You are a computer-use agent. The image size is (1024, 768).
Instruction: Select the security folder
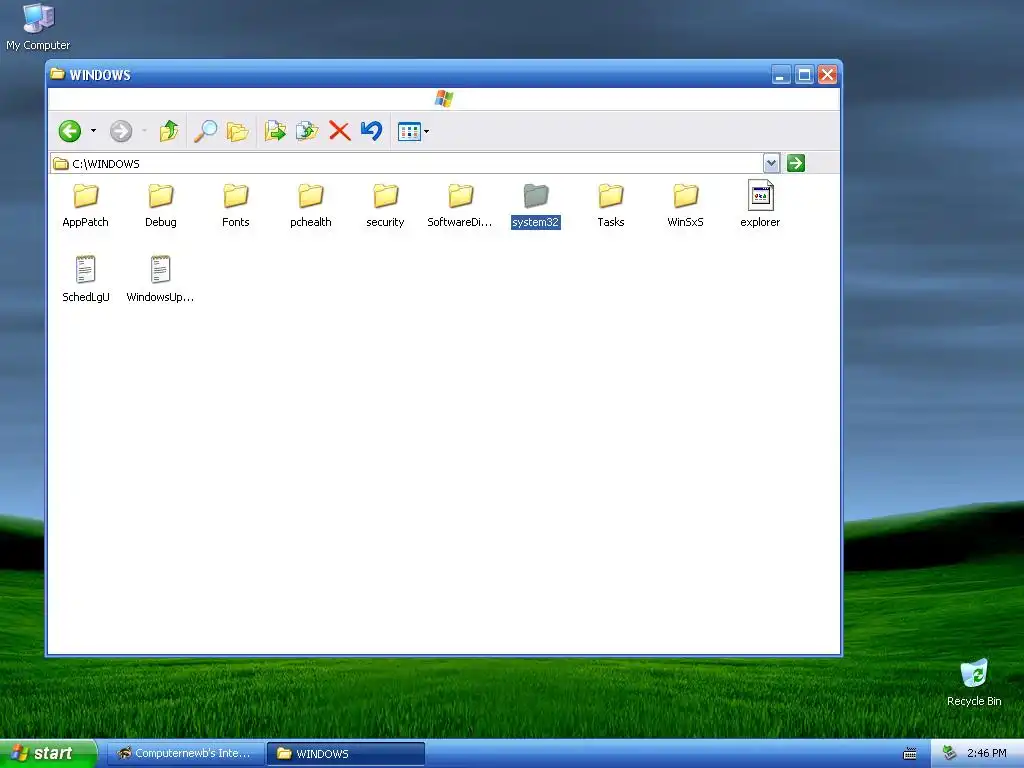385,205
